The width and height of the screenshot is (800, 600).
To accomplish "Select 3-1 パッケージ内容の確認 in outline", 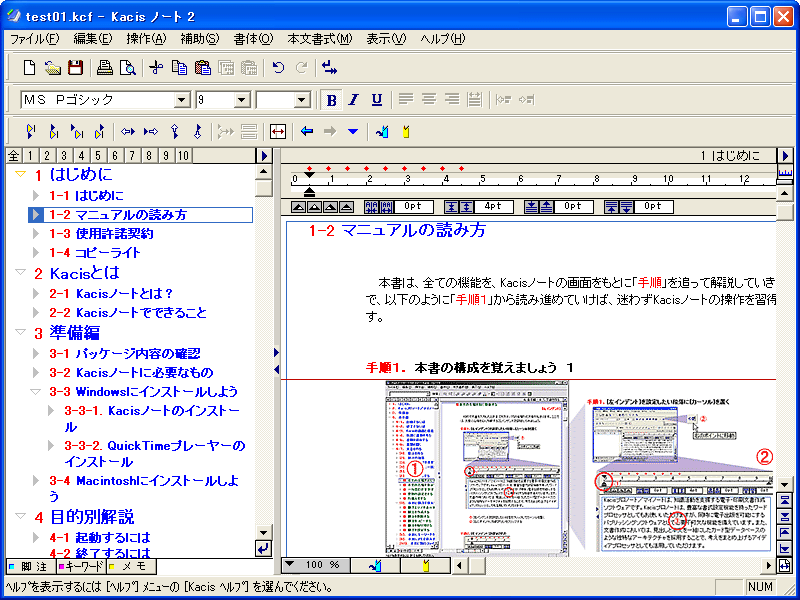I will tap(124, 353).
